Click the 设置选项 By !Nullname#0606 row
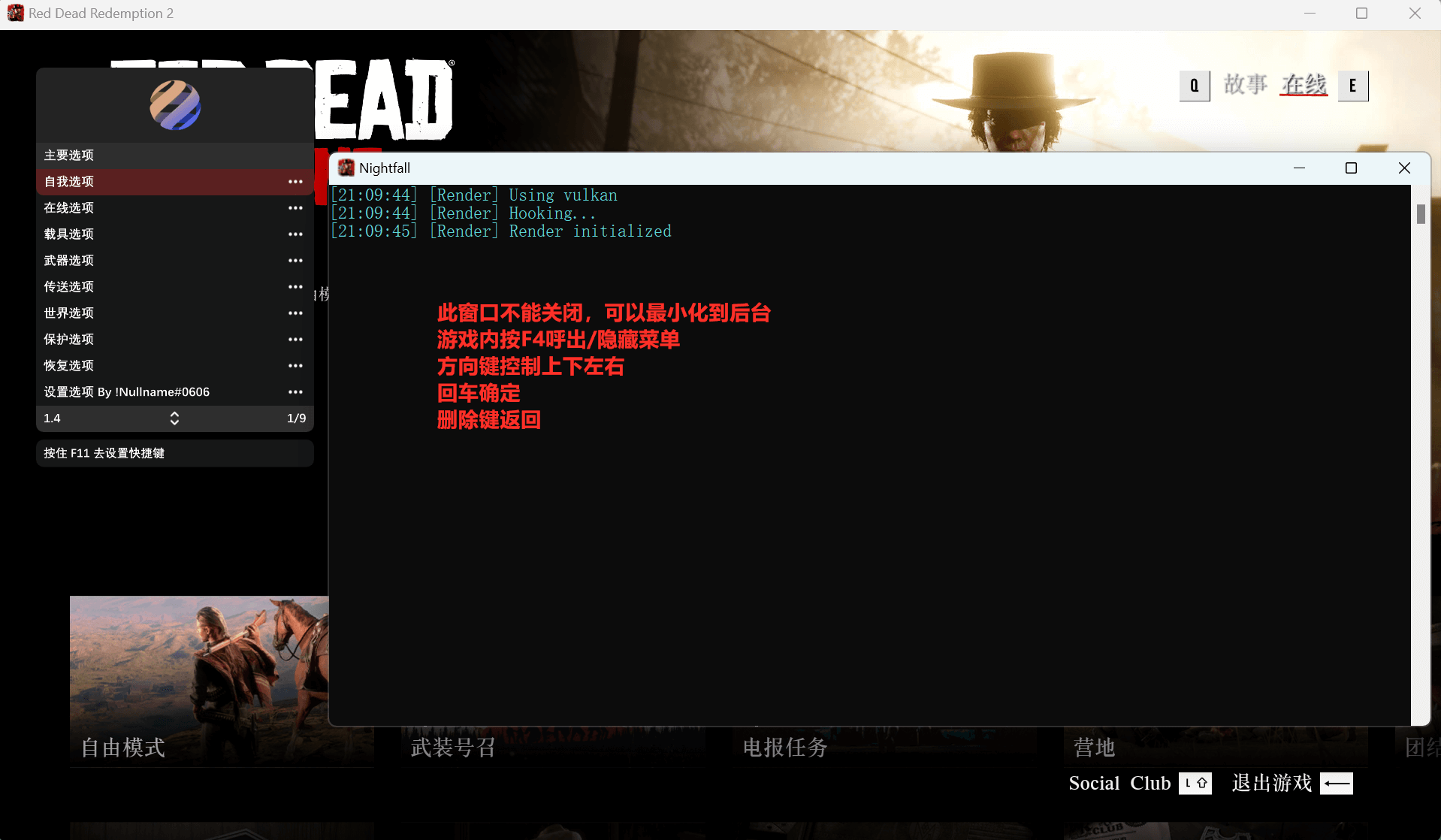This screenshot has height=840, width=1441. pyautogui.click(x=175, y=392)
